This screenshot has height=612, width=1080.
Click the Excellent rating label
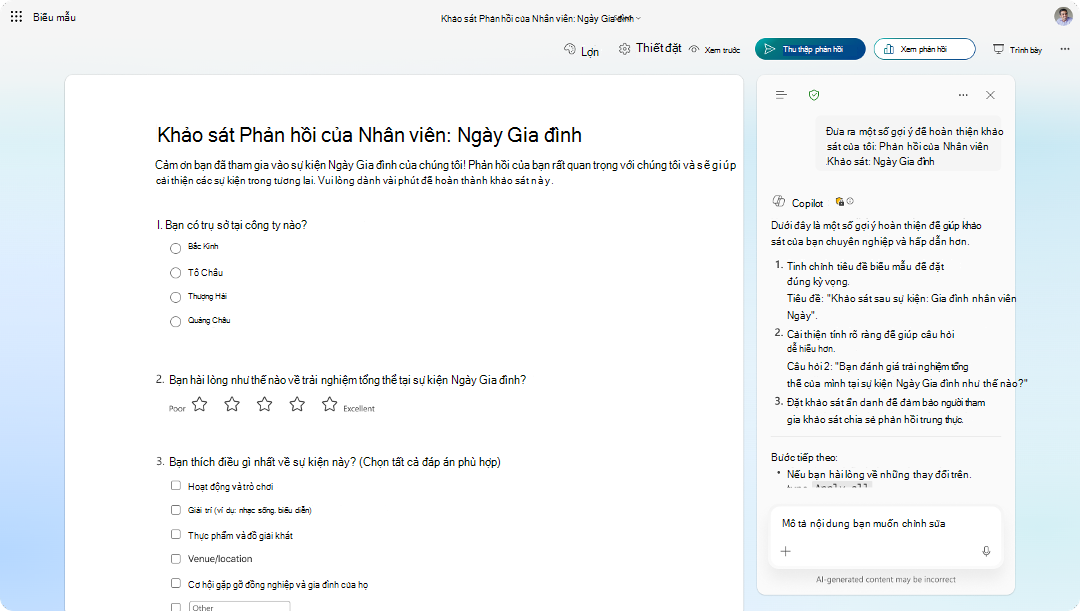coord(359,409)
